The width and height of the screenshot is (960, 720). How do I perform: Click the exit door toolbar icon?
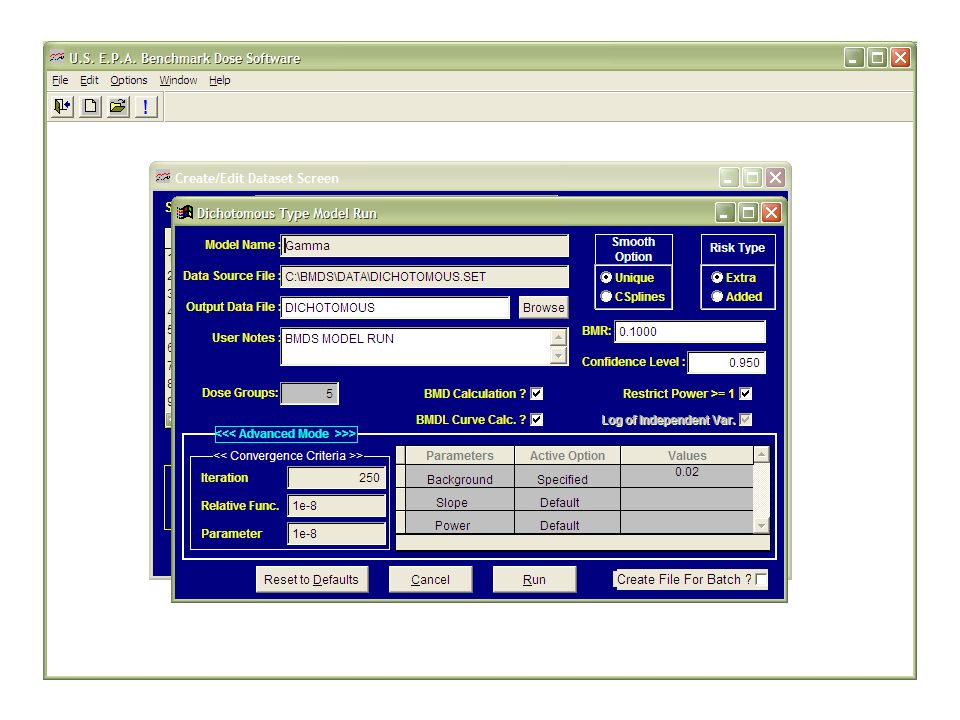tap(62, 107)
